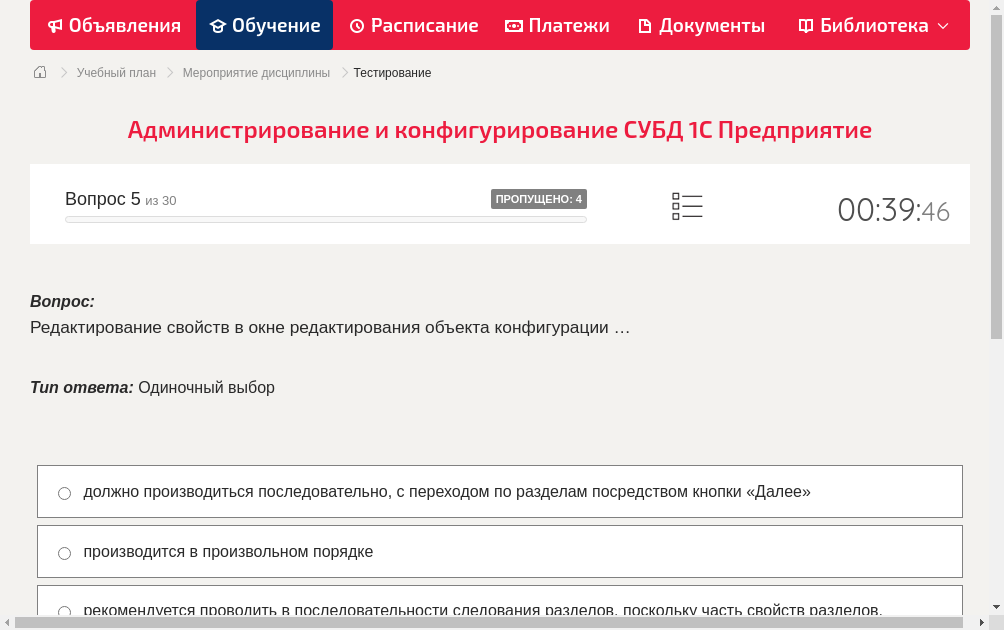Open Платежи via the card icon
The image size is (1004, 630).
coord(513,25)
